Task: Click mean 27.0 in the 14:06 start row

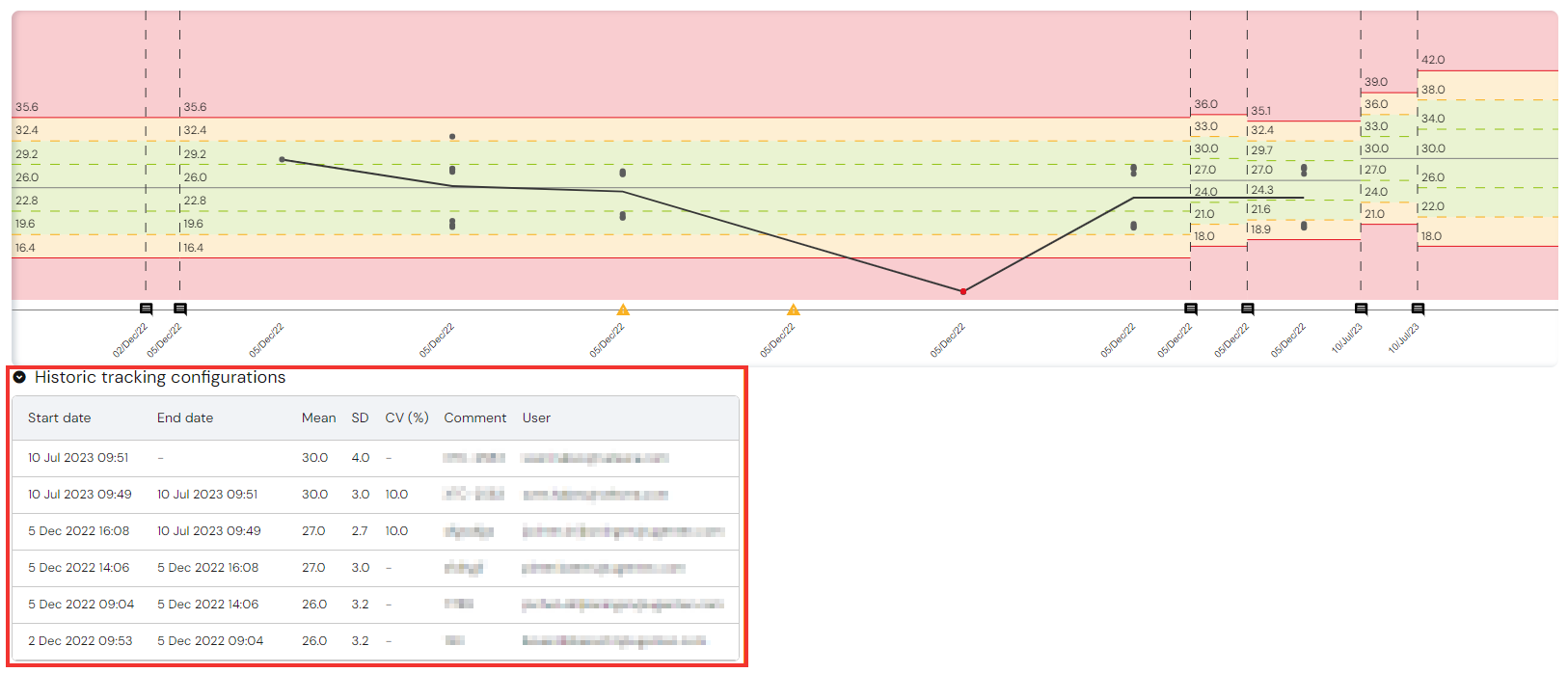Action: coord(313,568)
